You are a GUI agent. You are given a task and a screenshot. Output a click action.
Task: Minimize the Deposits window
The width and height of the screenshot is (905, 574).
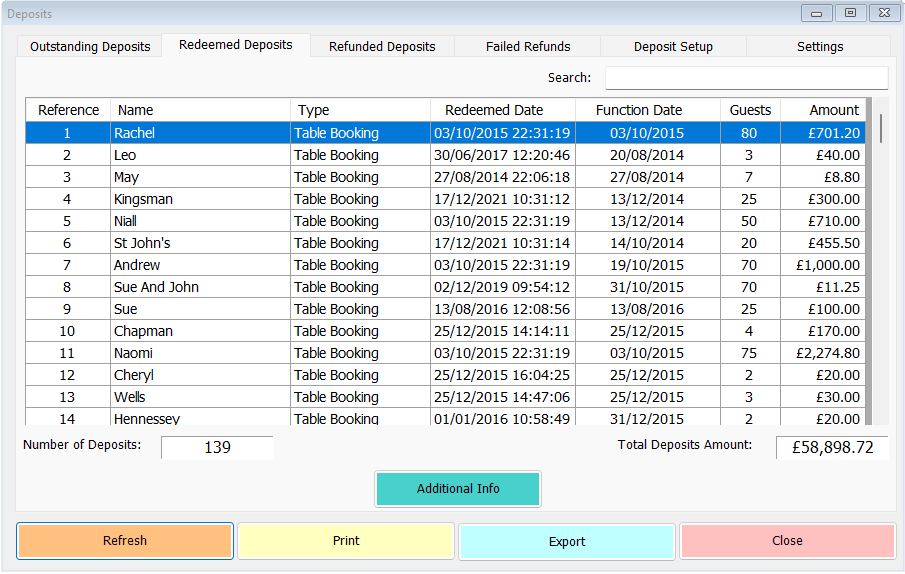816,13
